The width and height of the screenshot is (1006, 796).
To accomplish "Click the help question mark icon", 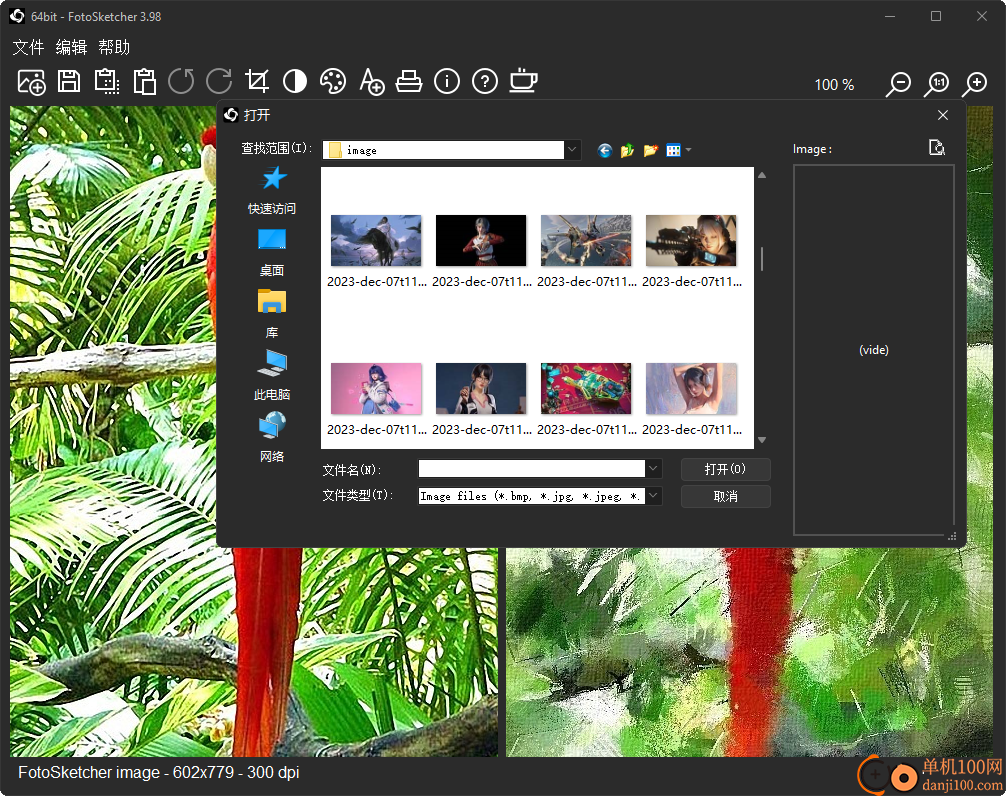I will pyautogui.click(x=485, y=82).
